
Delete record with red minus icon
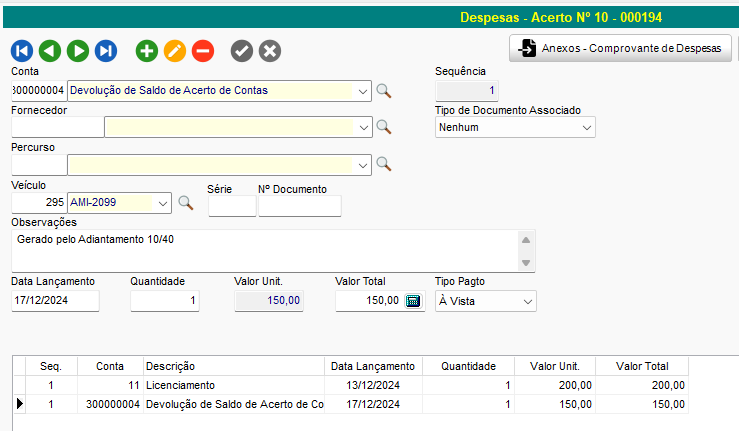(203, 50)
